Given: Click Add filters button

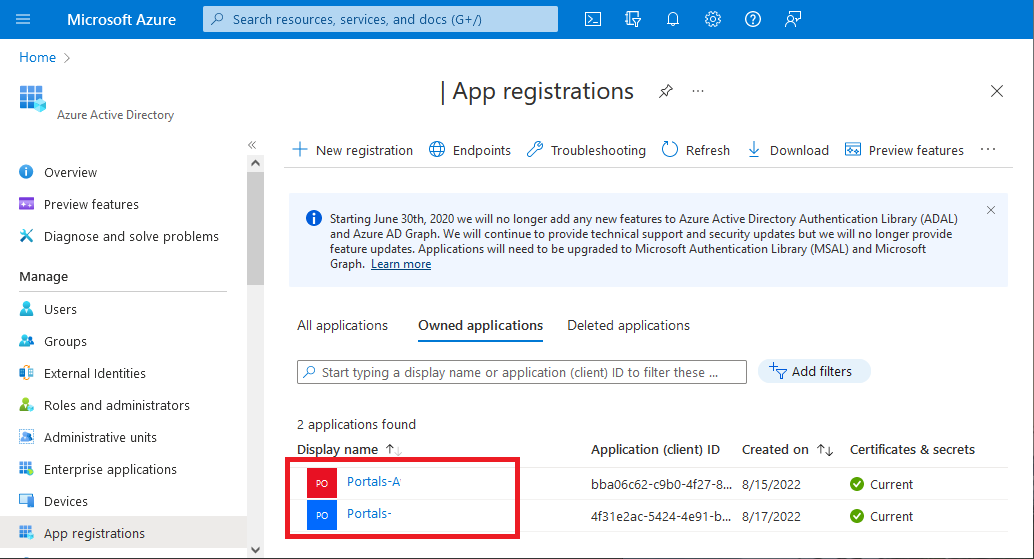Looking at the screenshot, I should coord(814,372).
